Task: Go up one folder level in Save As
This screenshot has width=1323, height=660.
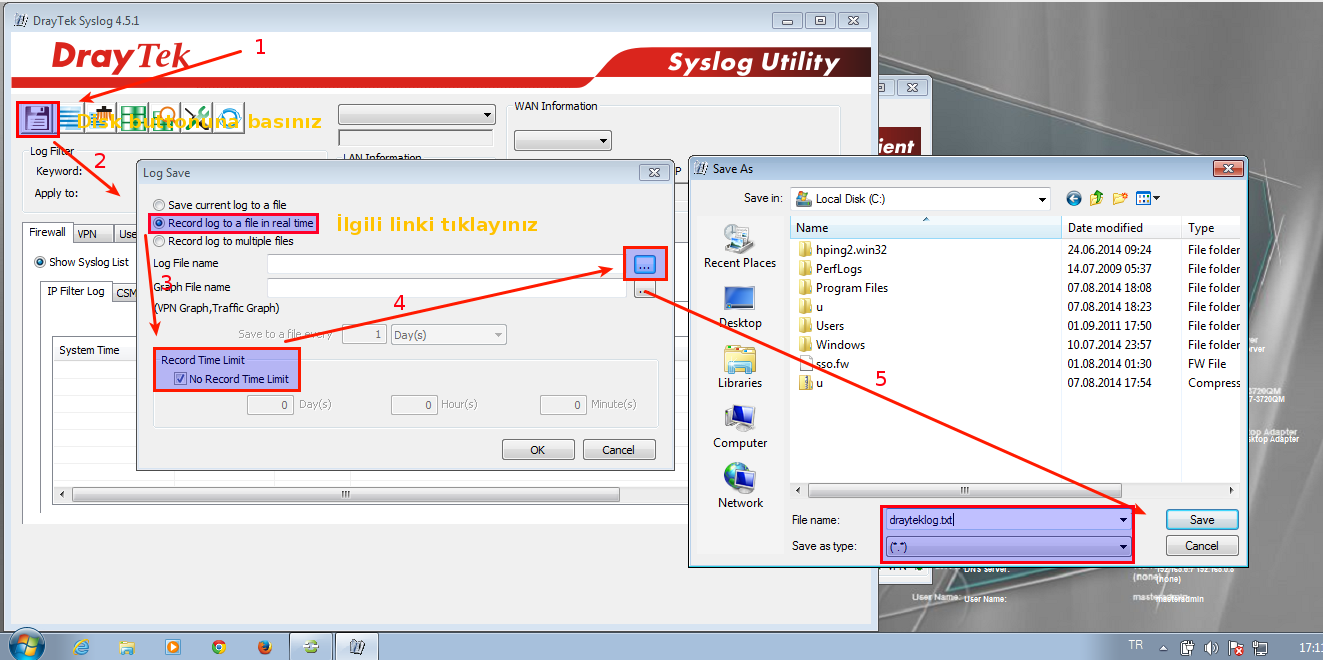Action: point(1097,198)
